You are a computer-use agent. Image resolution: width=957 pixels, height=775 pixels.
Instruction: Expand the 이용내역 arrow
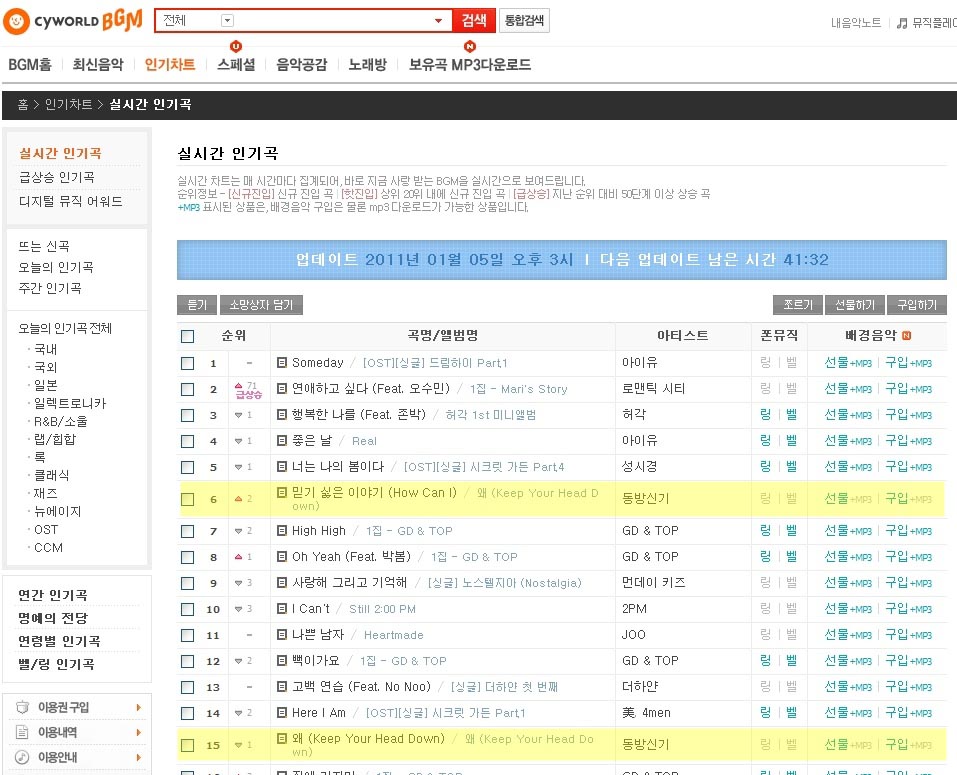(139, 732)
